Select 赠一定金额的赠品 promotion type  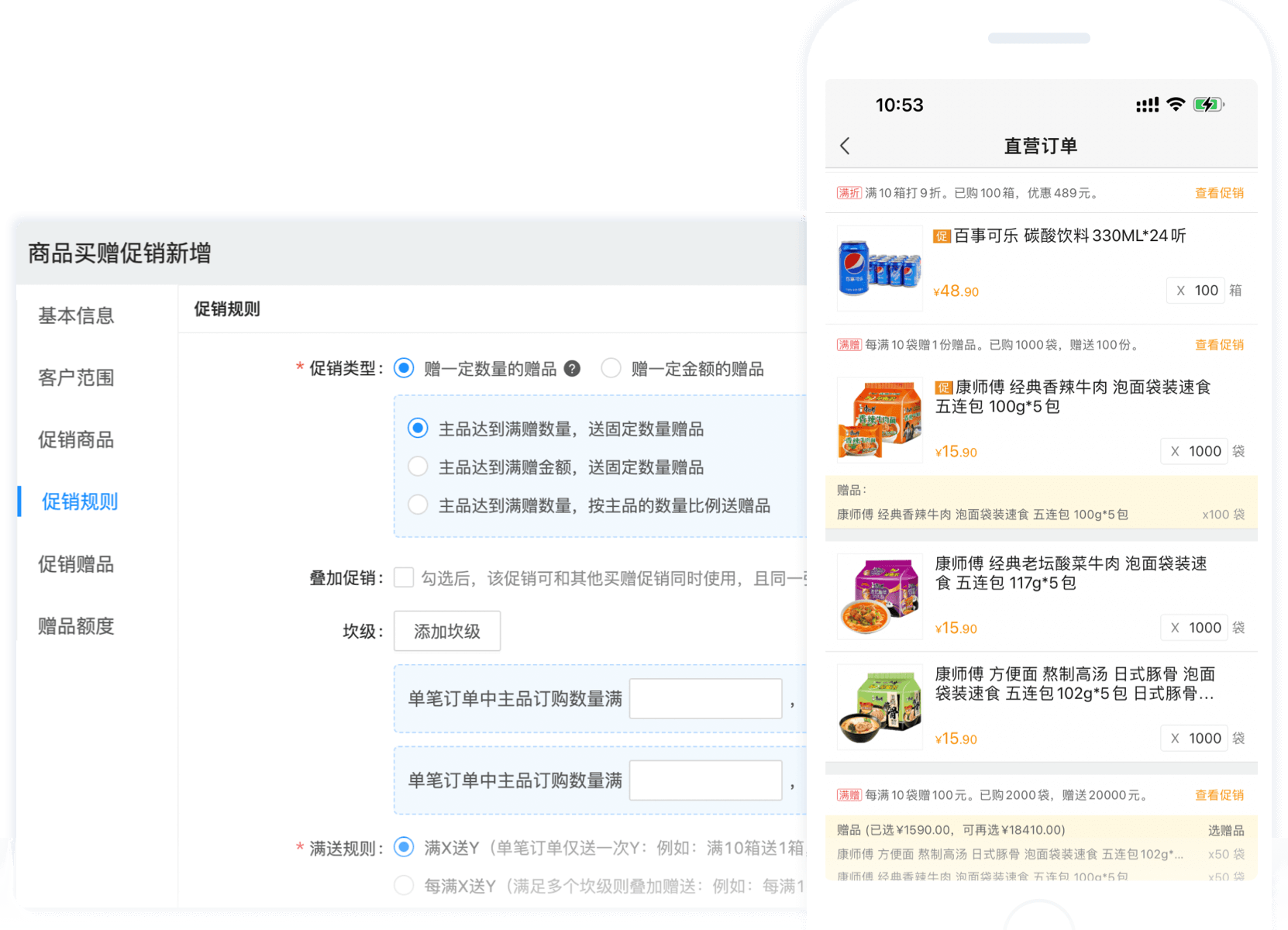pos(611,368)
